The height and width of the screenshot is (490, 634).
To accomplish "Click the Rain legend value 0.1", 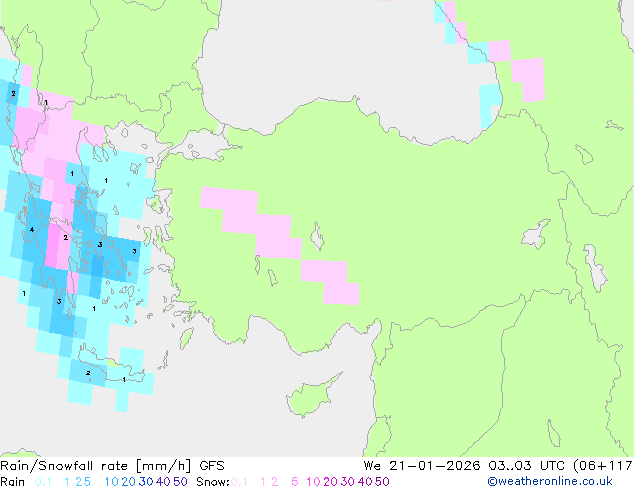I will [x=43, y=482].
